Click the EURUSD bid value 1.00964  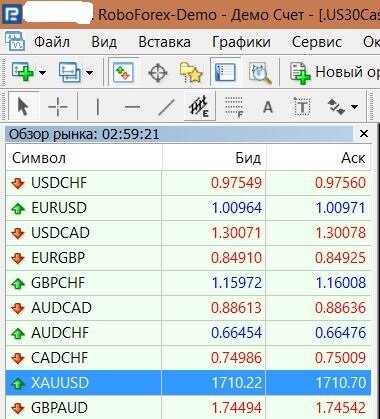pyautogui.click(x=237, y=208)
